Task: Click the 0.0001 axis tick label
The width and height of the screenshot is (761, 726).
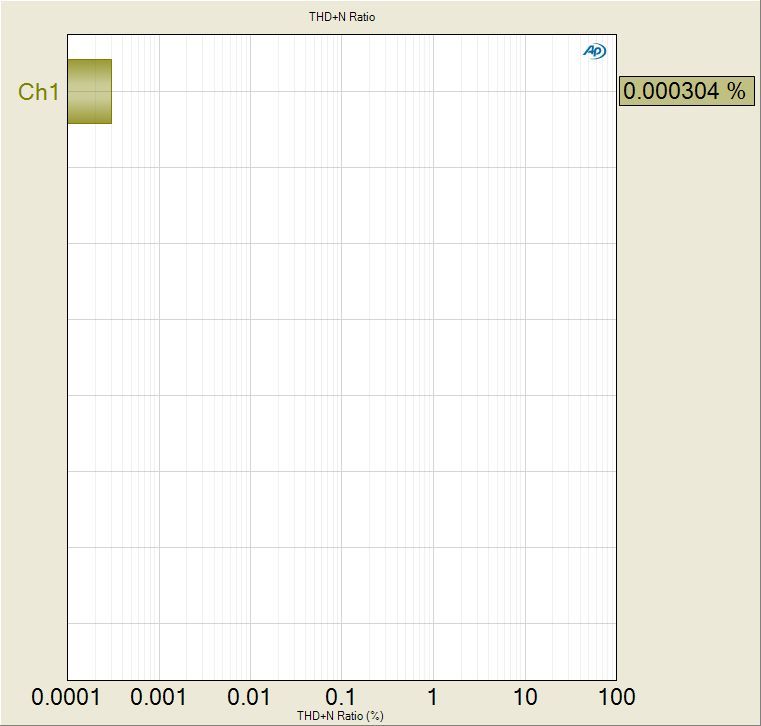Action: pos(66,697)
